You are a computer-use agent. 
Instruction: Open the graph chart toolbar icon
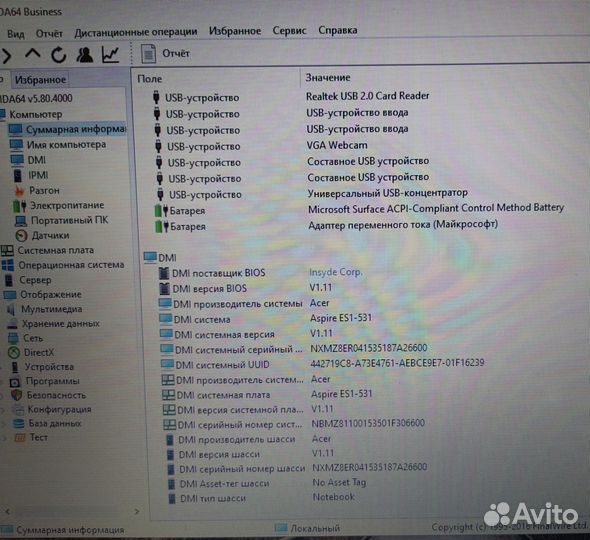click(x=111, y=55)
